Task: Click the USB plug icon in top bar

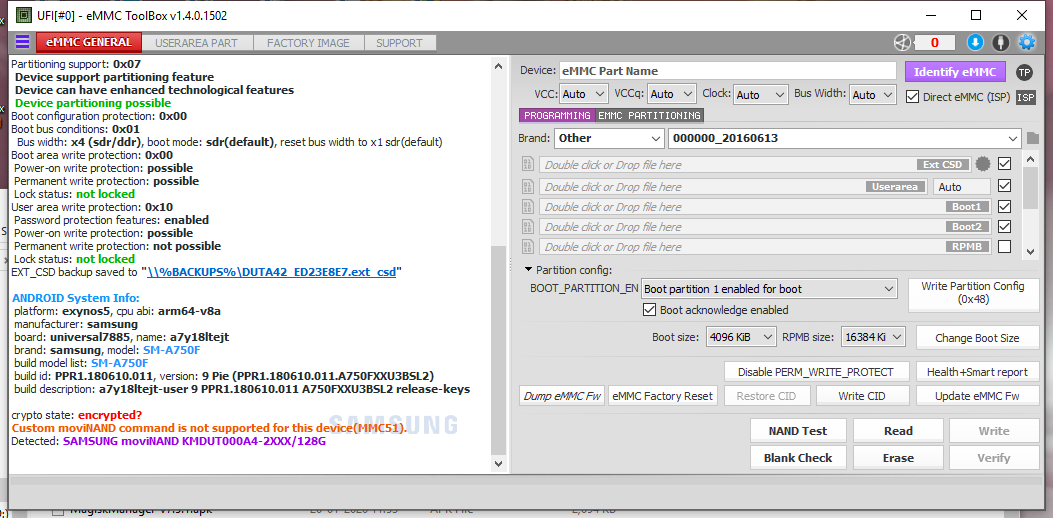Action: 1001,42
